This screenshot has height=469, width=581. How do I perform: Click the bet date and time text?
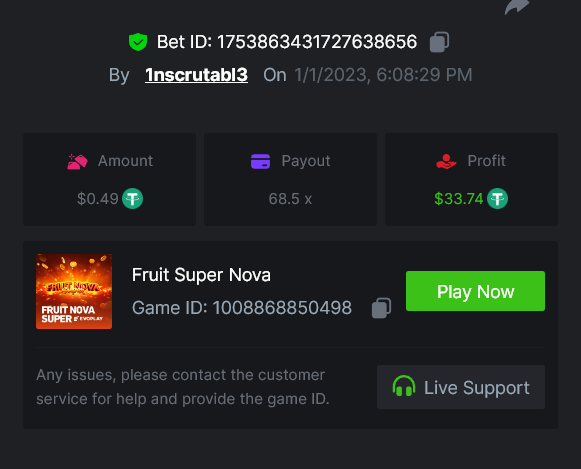tap(383, 75)
